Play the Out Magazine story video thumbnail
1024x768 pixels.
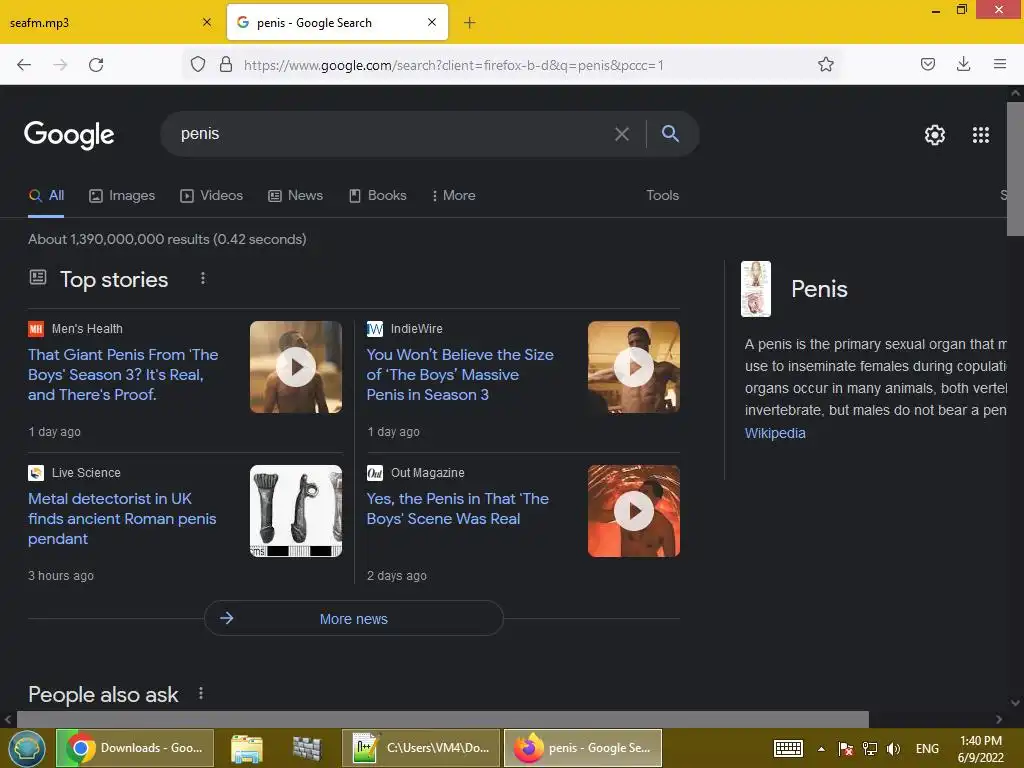click(x=633, y=511)
